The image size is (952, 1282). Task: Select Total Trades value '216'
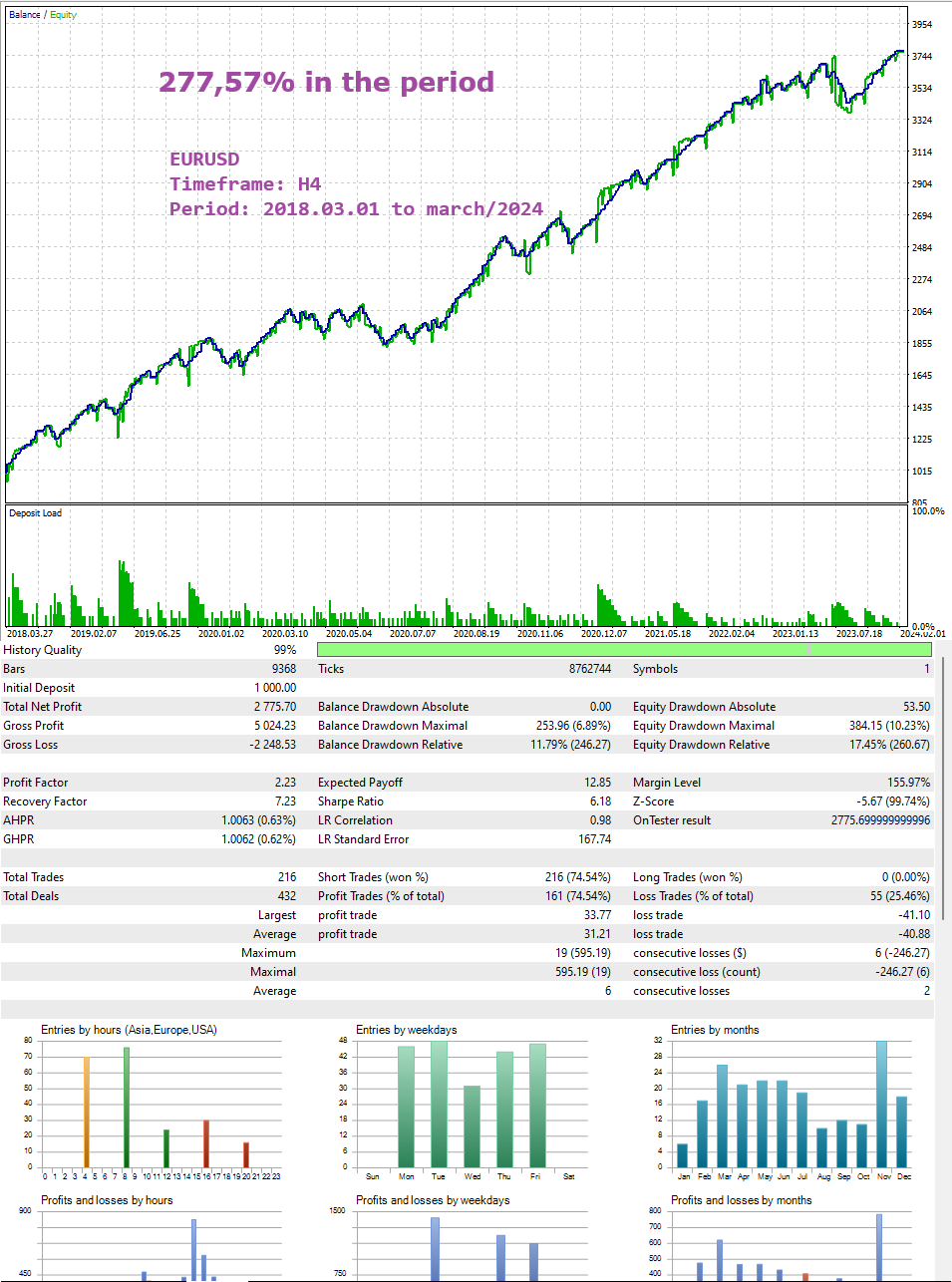click(287, 877)
